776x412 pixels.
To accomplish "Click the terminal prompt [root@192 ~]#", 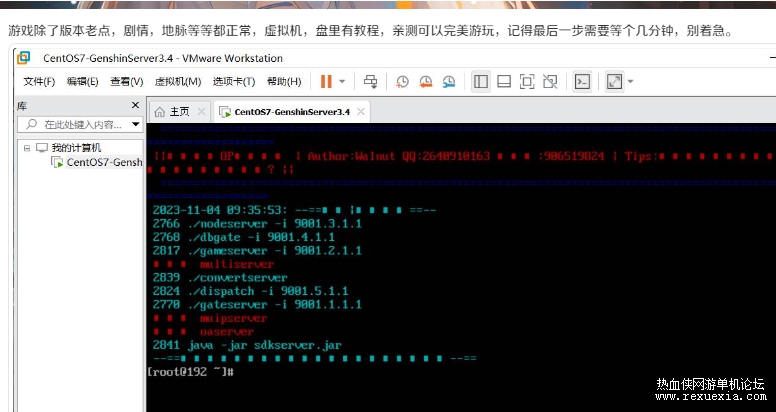I will [x=190, y=371].
